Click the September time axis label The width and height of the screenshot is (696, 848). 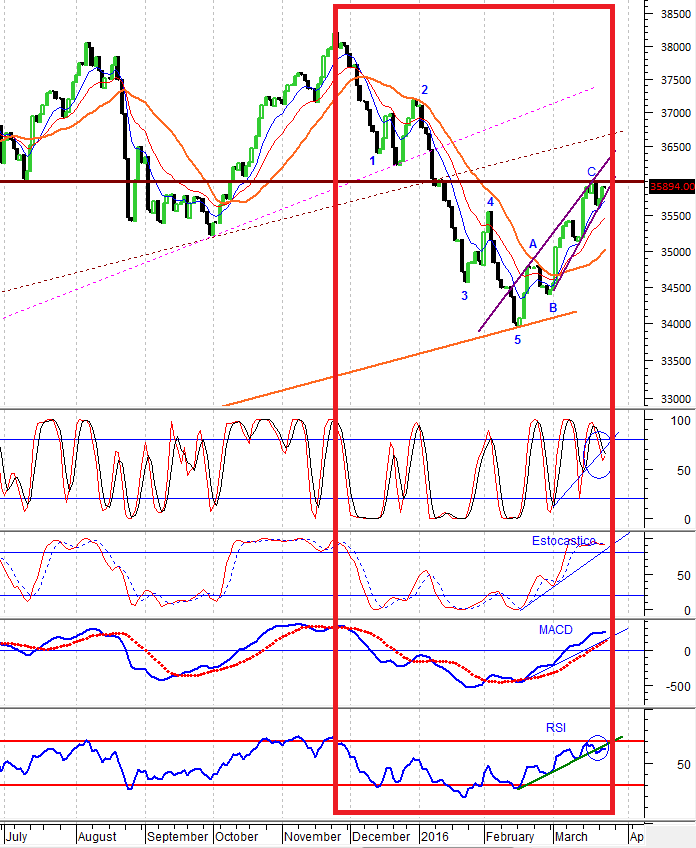177,837
